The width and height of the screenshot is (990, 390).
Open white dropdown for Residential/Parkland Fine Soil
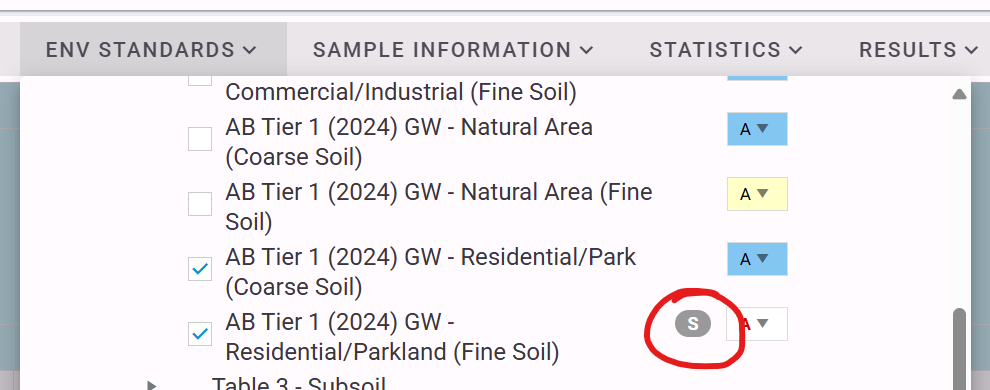757,324
